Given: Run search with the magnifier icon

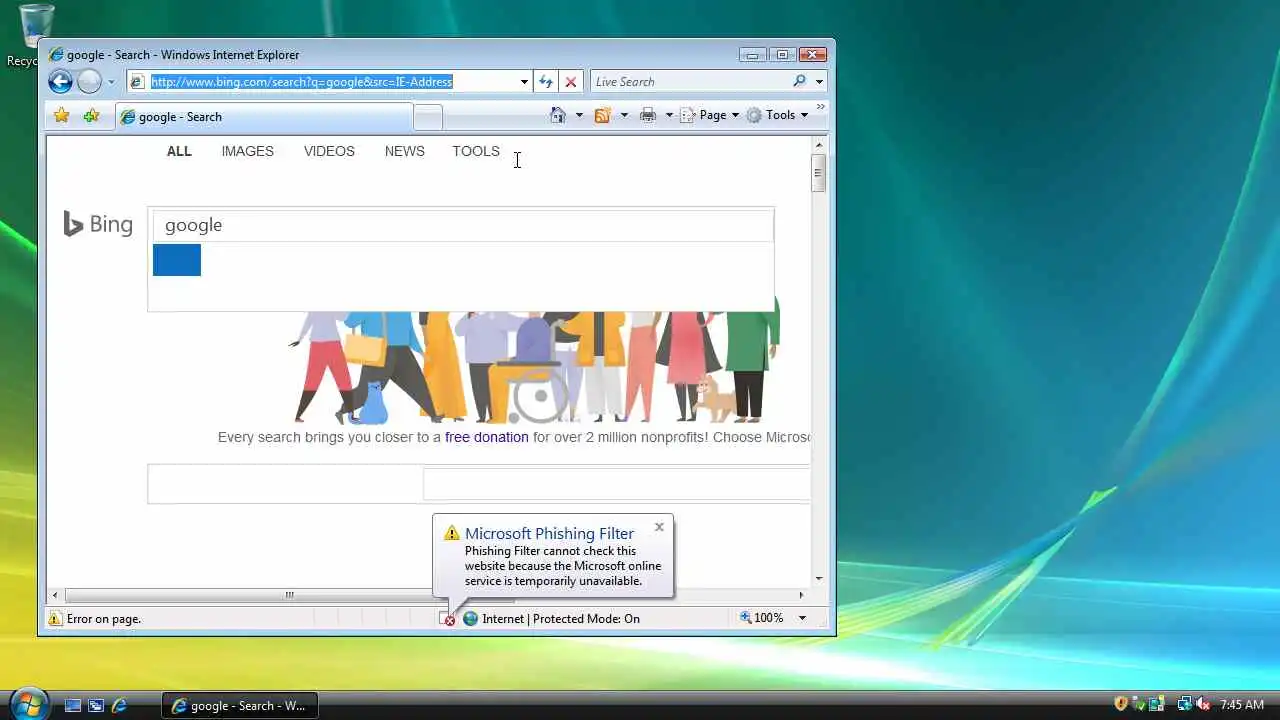Looking at the screenshot, I should click(799, 81).
